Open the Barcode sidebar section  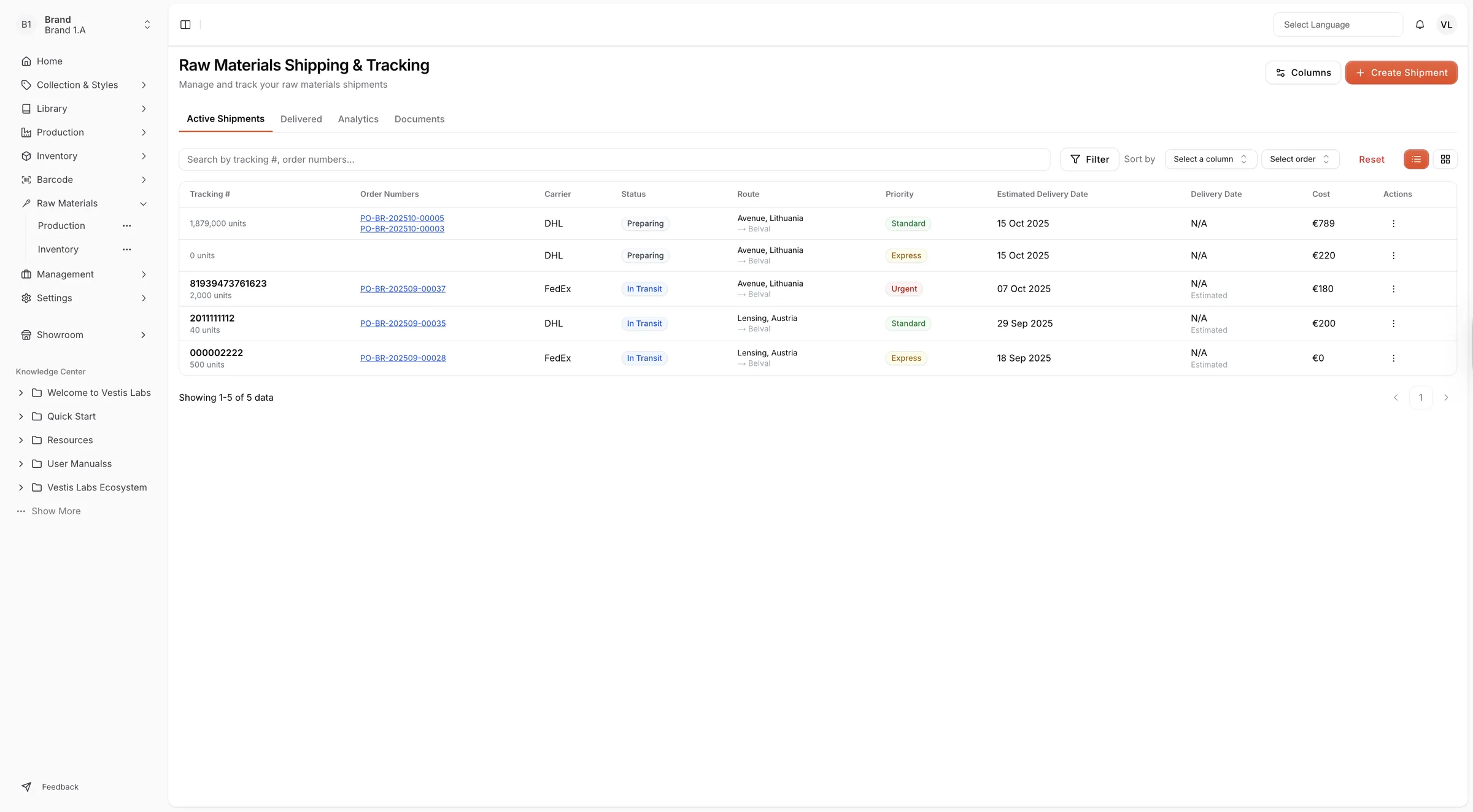coord(85,180)
